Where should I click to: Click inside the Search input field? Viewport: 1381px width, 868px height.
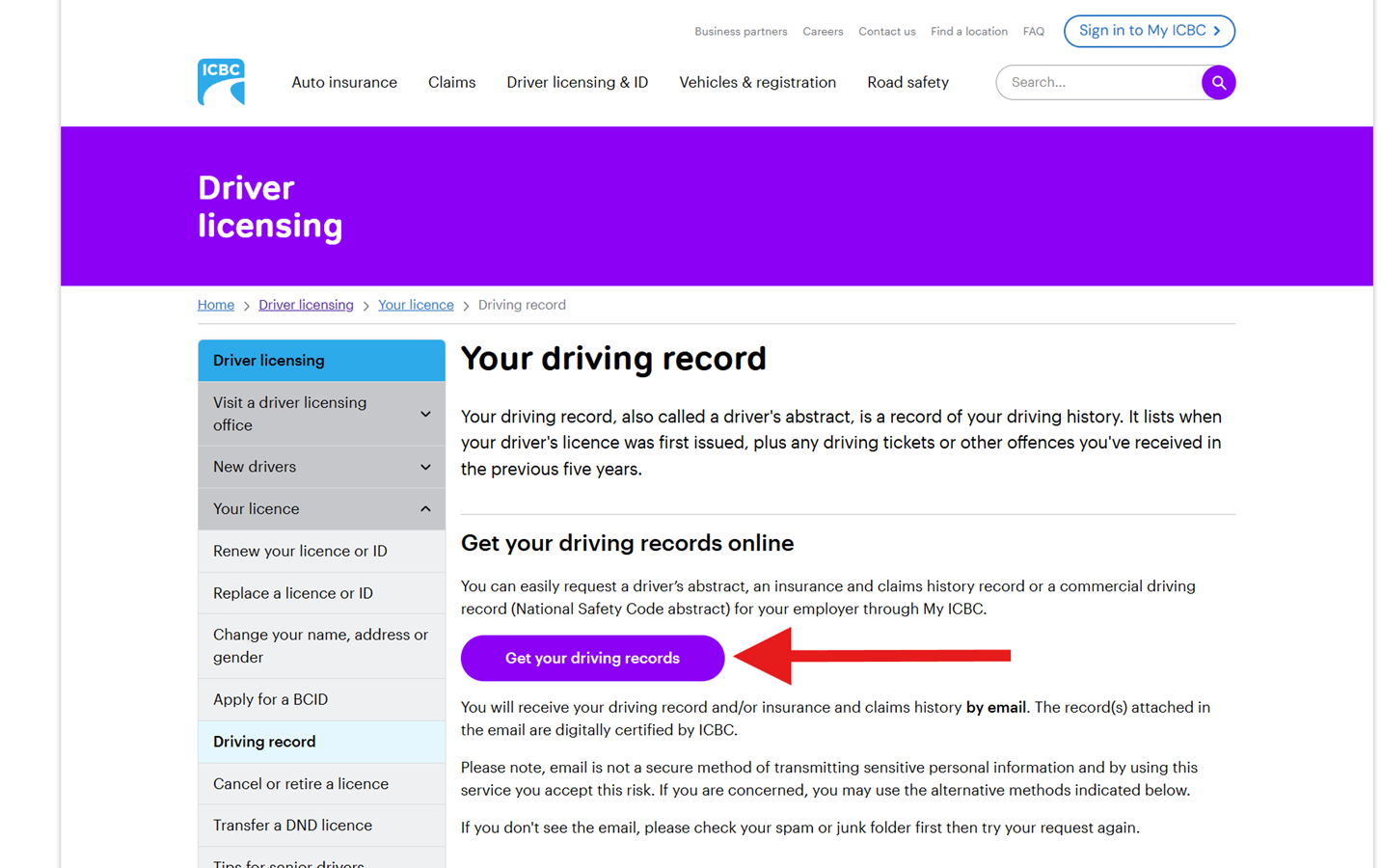1099,83
